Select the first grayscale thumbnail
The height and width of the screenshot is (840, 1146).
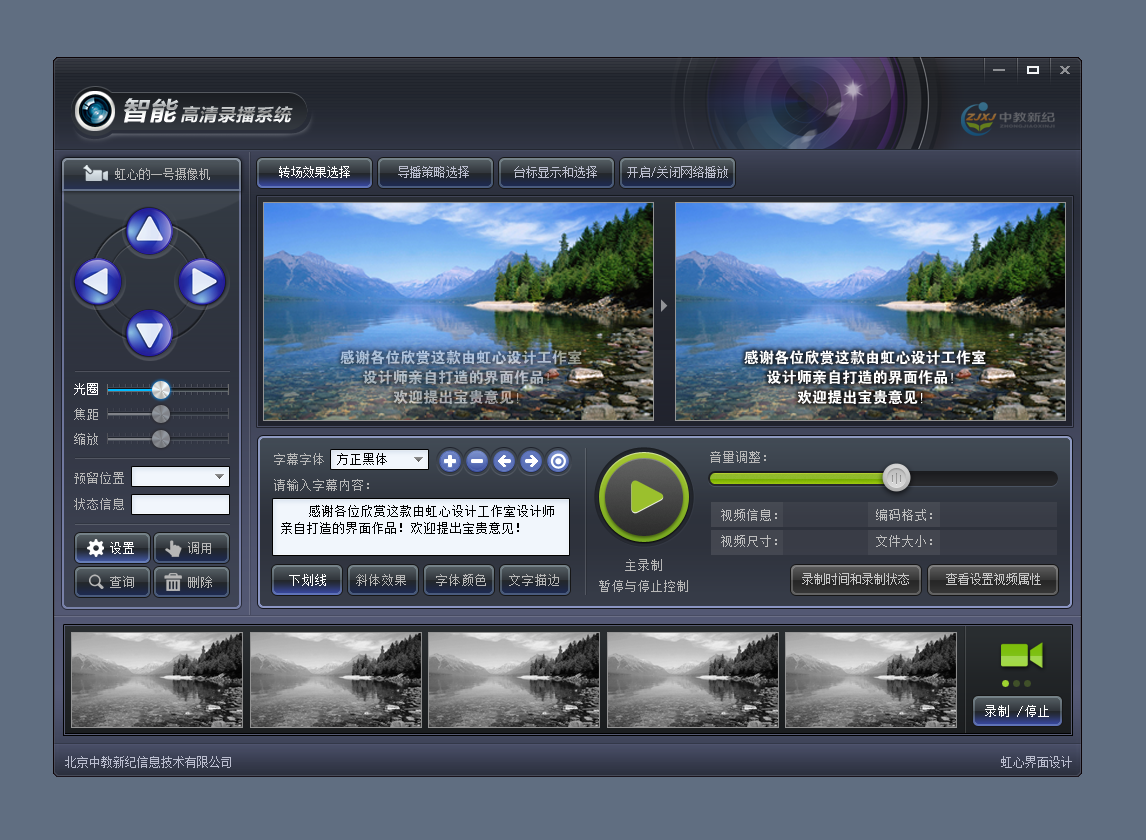156,680
